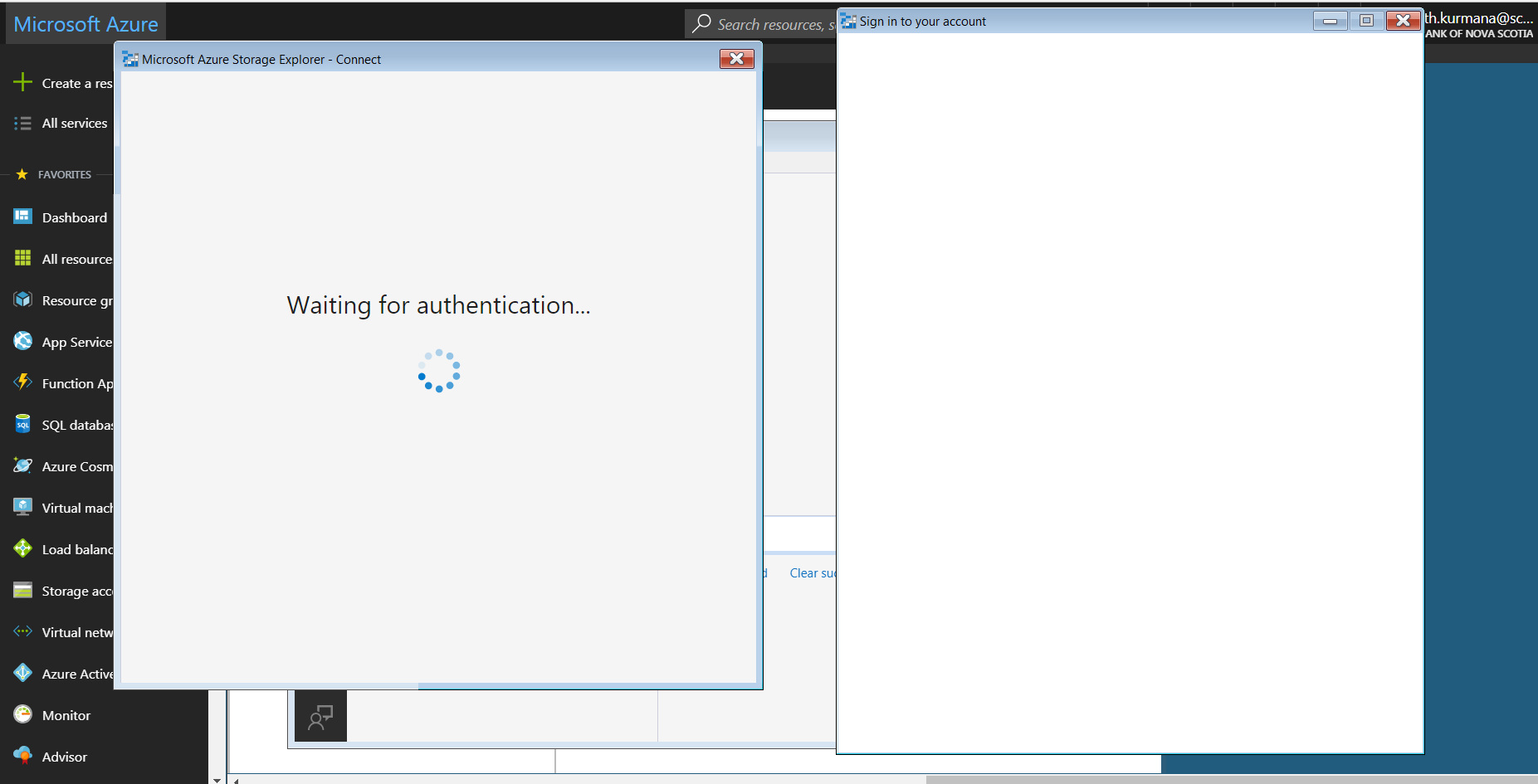Click the horizontal scrollbar at bottom
Viewport: 1538px width, 784px height.
[1232, 780]
